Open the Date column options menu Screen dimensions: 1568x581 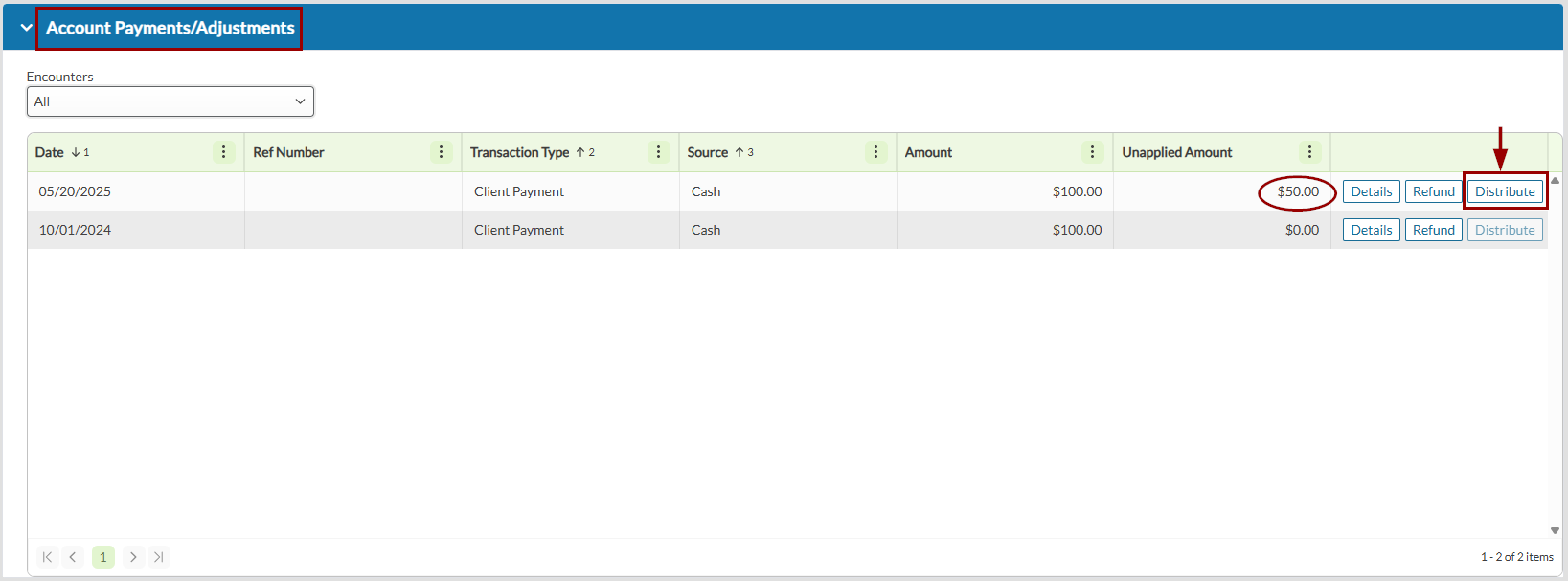point(223,152)
